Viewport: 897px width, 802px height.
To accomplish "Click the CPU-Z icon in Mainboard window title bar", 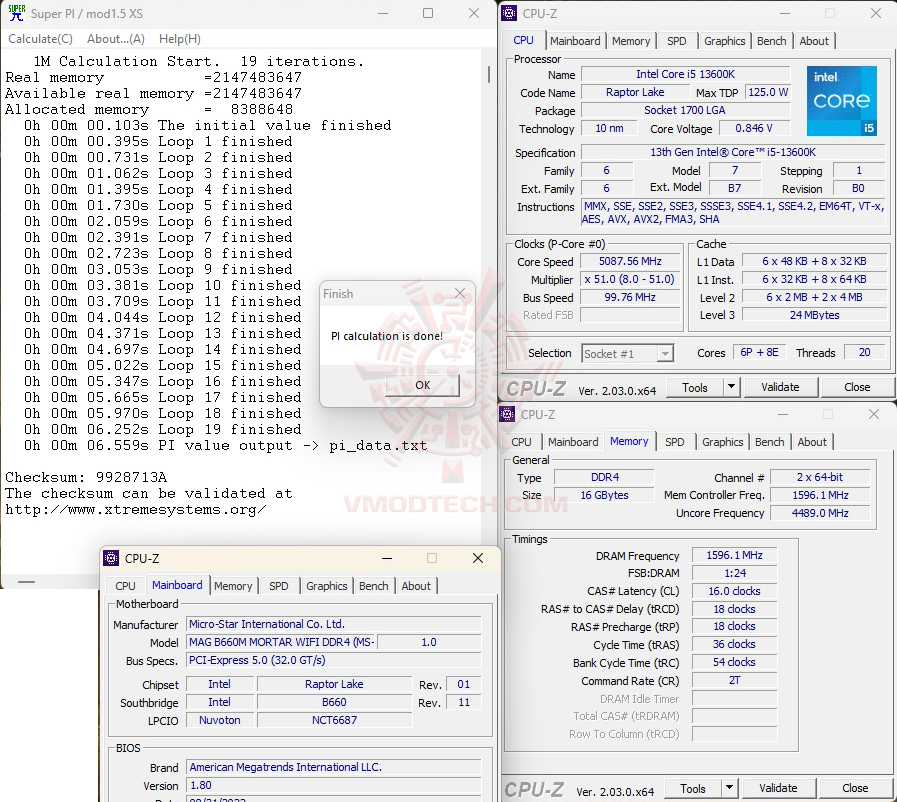I will pos(111,558).
